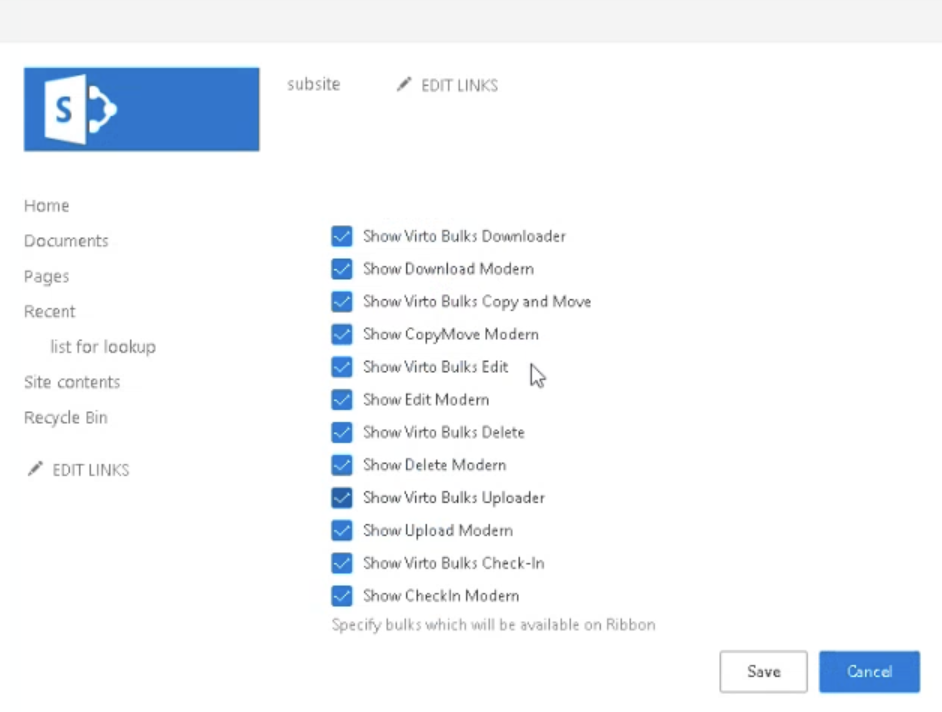942x712 pixels.
Task: Click the subsite top navigation link
Action: coord(314,84)
